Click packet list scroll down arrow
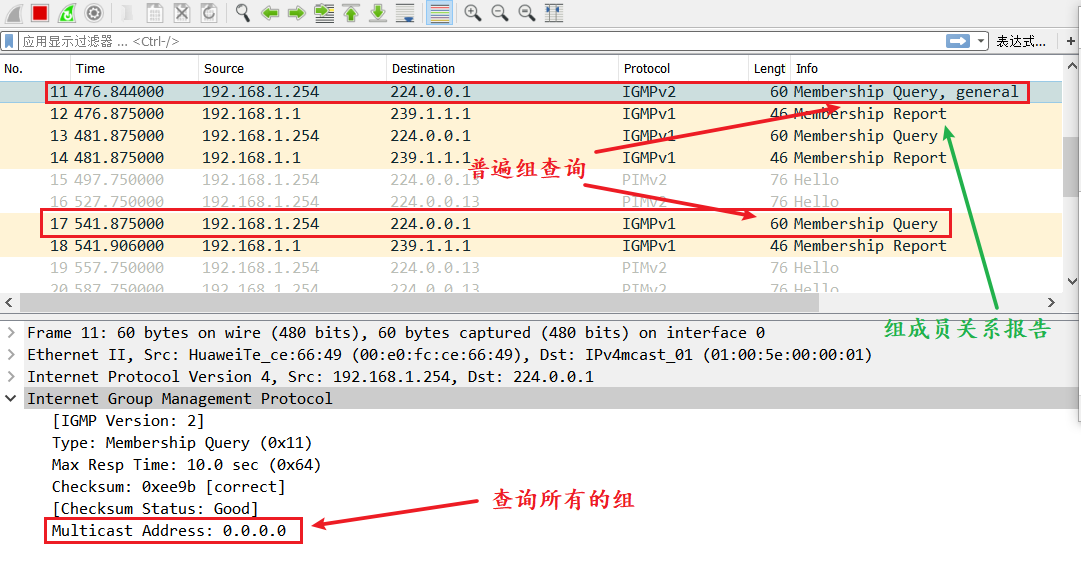Viewport: 1081px width, 580px height. coord(1072,281)
